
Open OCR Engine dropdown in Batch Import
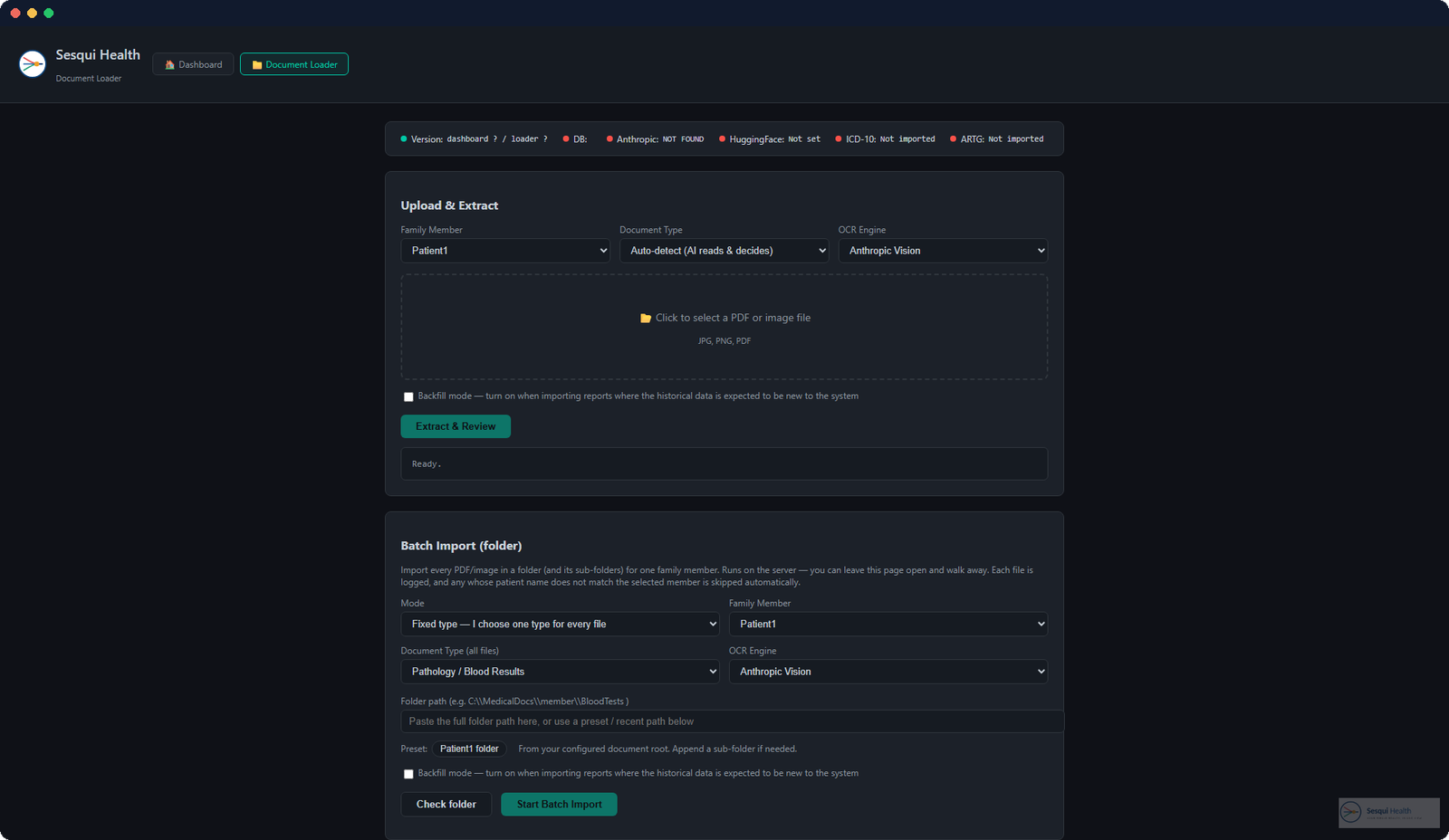pyautogui.click(x=888, y=672)
